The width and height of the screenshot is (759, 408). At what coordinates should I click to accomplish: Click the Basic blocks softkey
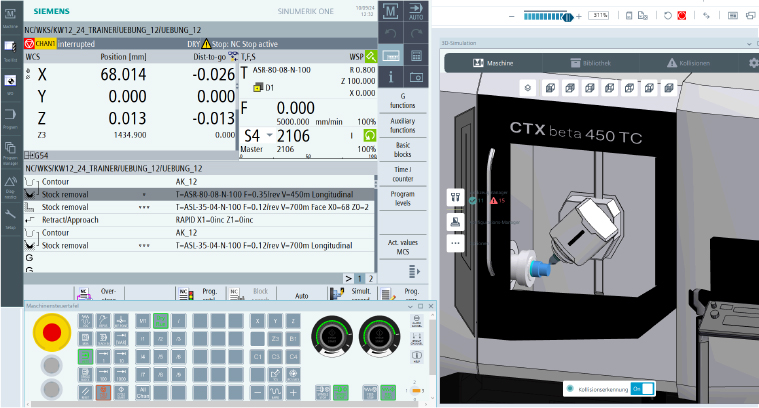[403, 150]
